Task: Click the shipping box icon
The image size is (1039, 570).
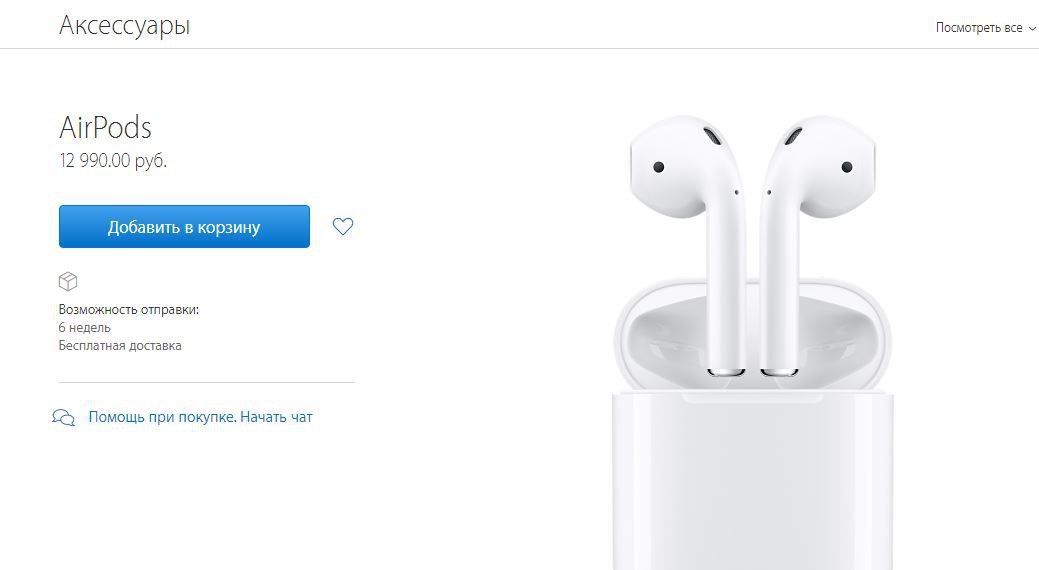Action: (68, 282)
